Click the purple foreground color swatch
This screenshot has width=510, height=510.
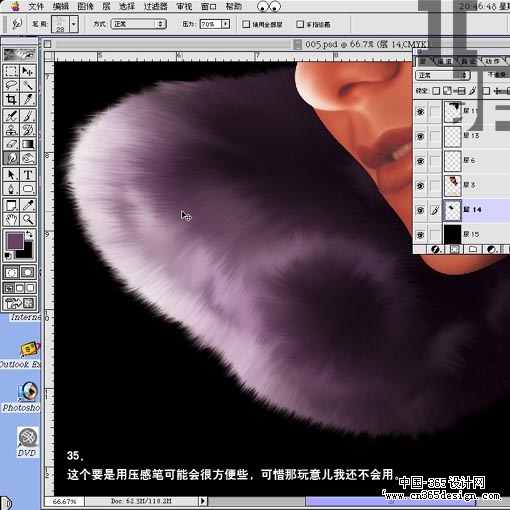pyautogui.click(x=15, y=241)
